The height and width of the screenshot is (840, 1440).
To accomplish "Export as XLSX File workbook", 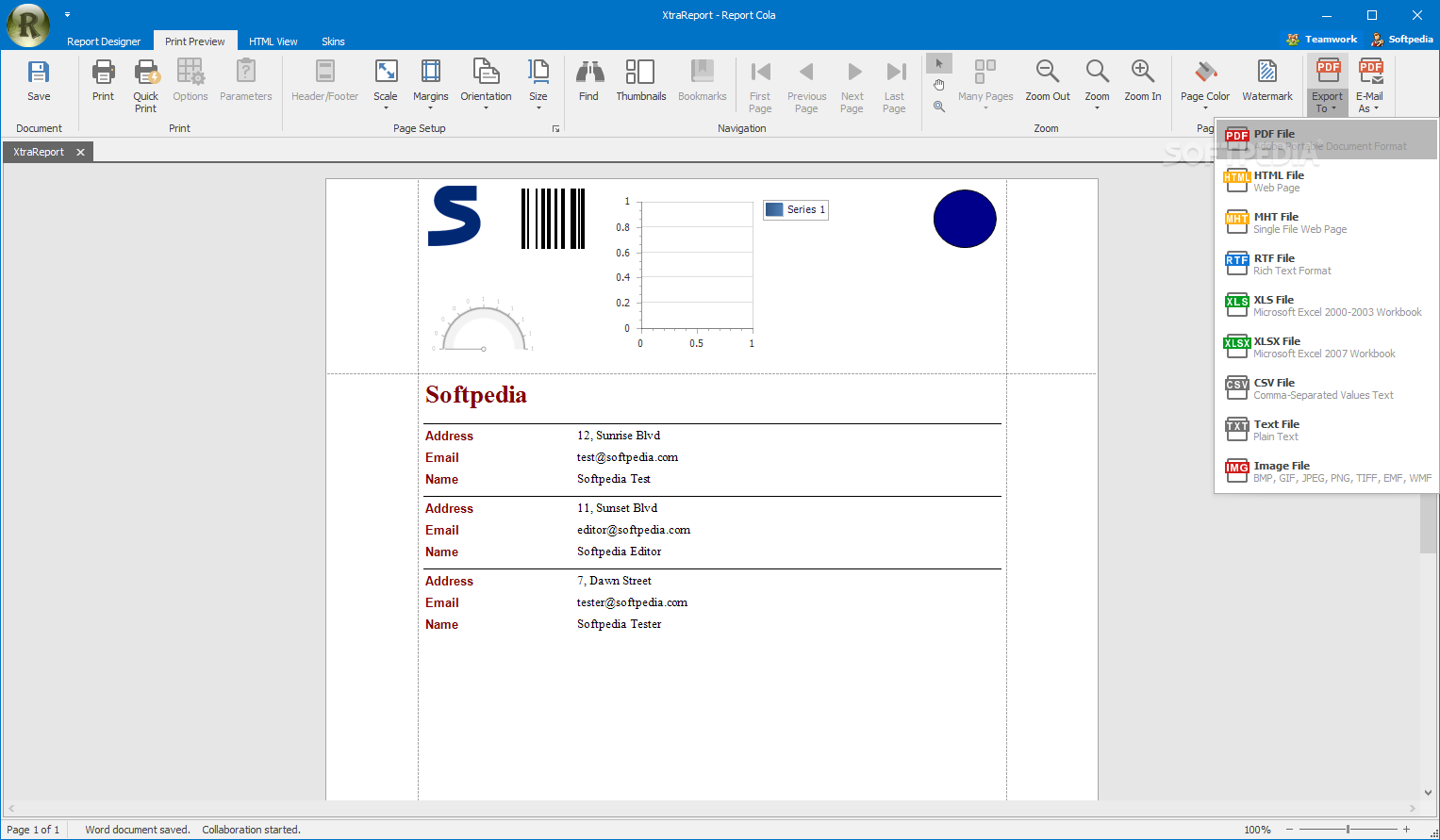I will pos(1326,347).
